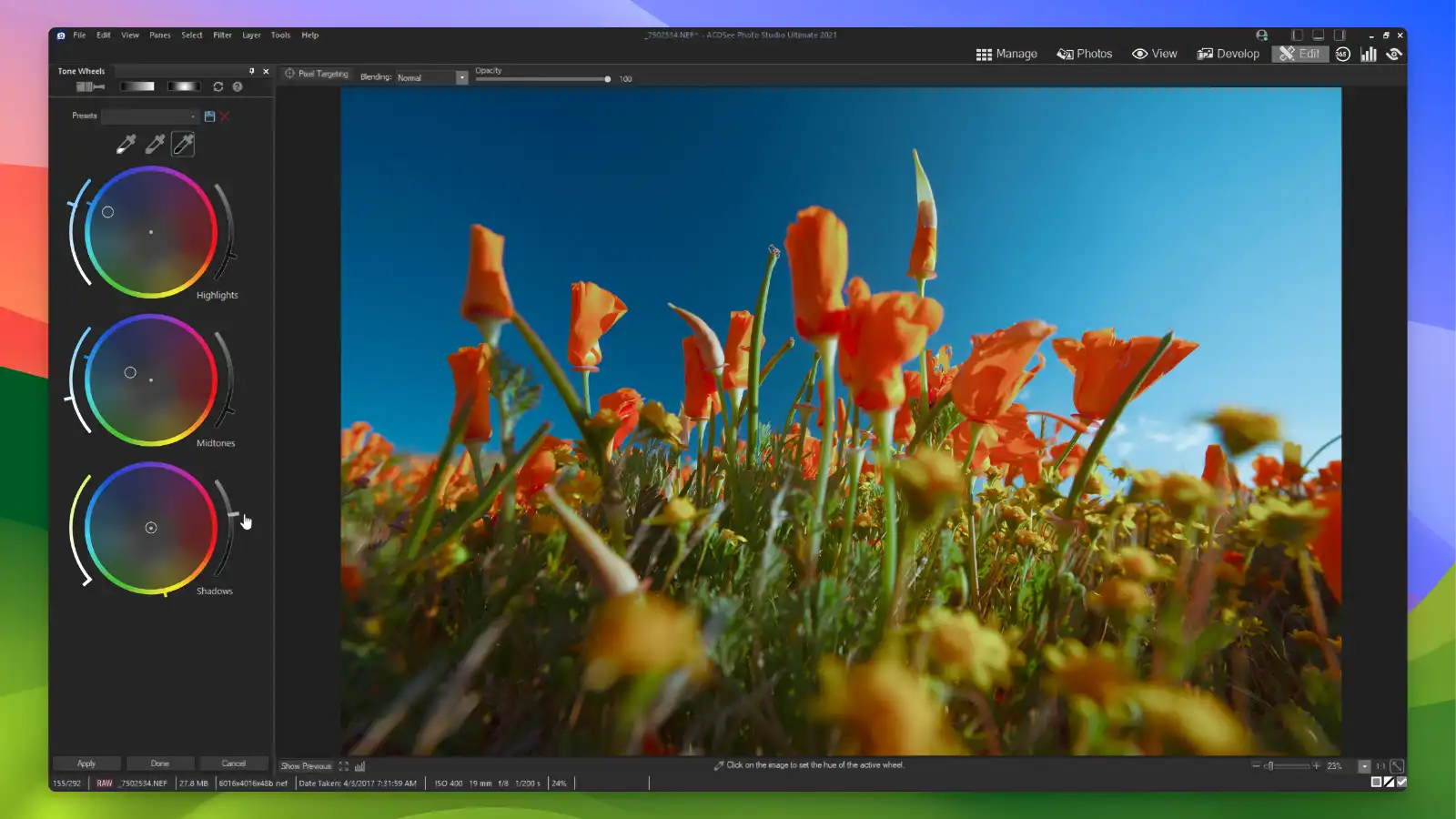Reset Tone Wheels using the refresh icon
The image size is (1456, 819).
(217, 86)
